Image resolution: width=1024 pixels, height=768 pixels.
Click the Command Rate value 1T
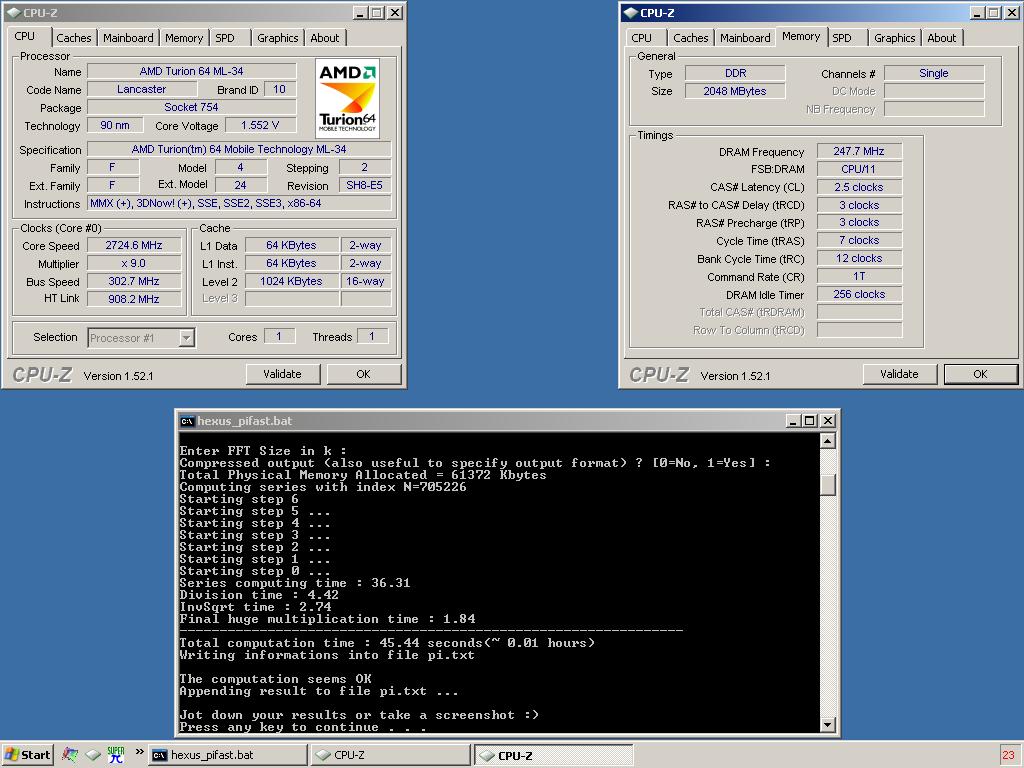click(x=859, y=277)
